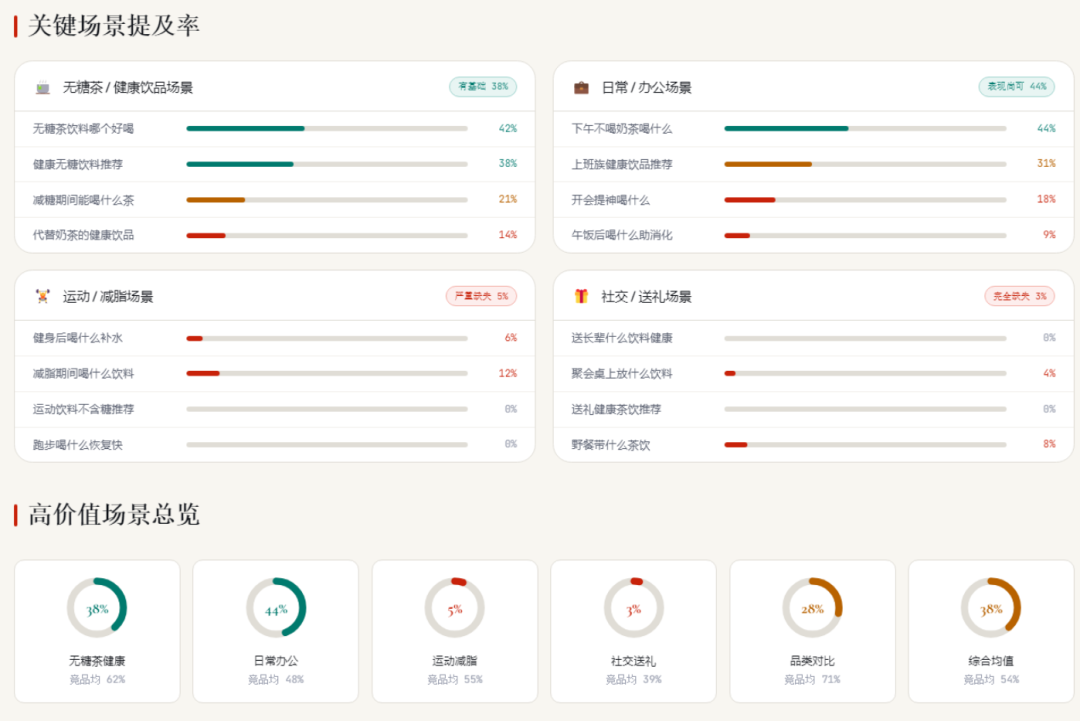Select the 完全缺失 3% status badge
This screenshot has width=1080, height=721.
(x=1019, y=296)
